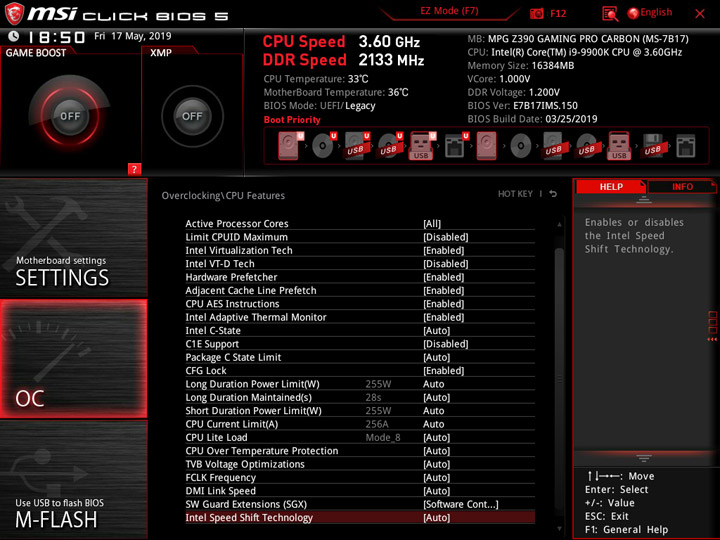
Task: Select the highlighted Intel Speed Shift Technology row
Action: (360, 518)
